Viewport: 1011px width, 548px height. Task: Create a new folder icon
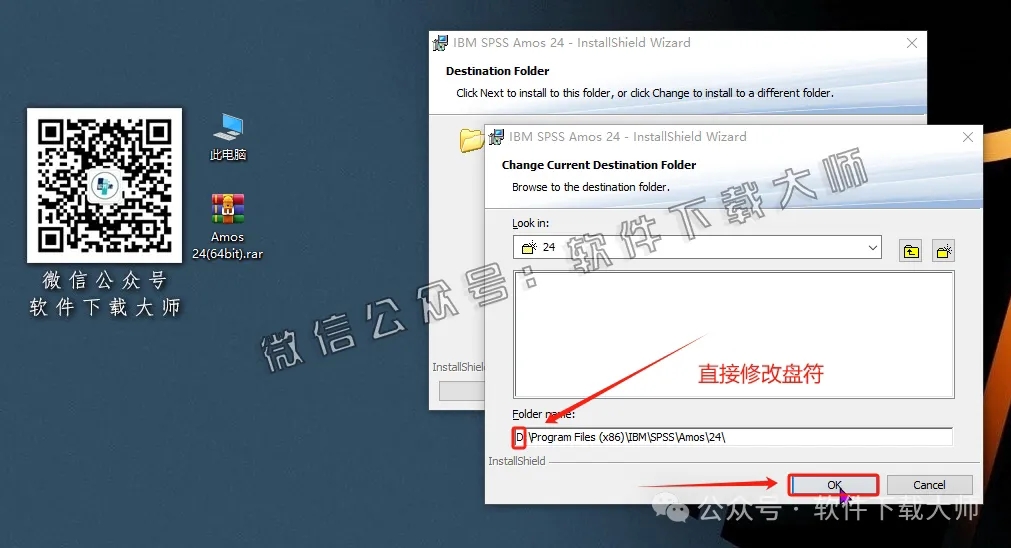click(x=943, y=251)
